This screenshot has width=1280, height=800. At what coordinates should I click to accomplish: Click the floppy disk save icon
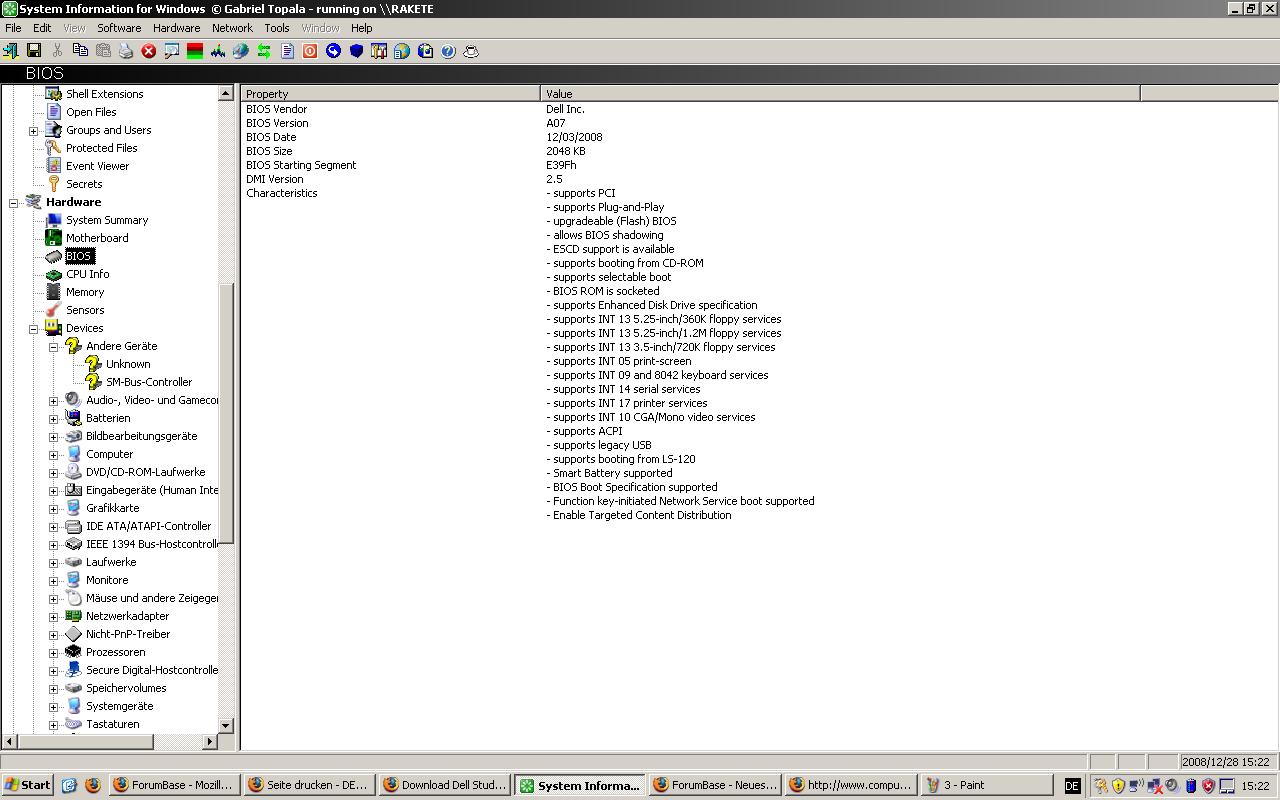34,51
